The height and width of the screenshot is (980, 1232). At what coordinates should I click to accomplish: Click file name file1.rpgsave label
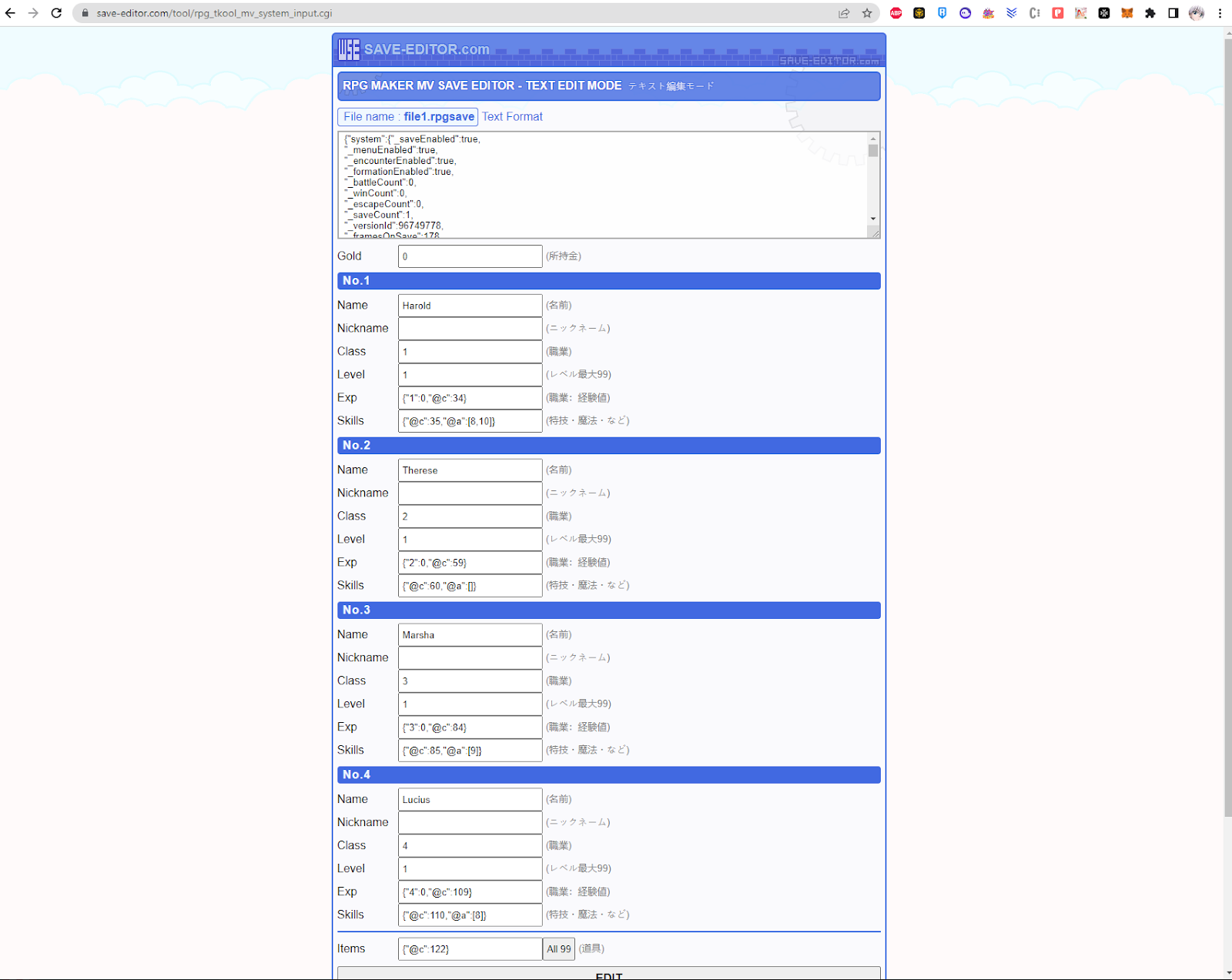point(407,117)
